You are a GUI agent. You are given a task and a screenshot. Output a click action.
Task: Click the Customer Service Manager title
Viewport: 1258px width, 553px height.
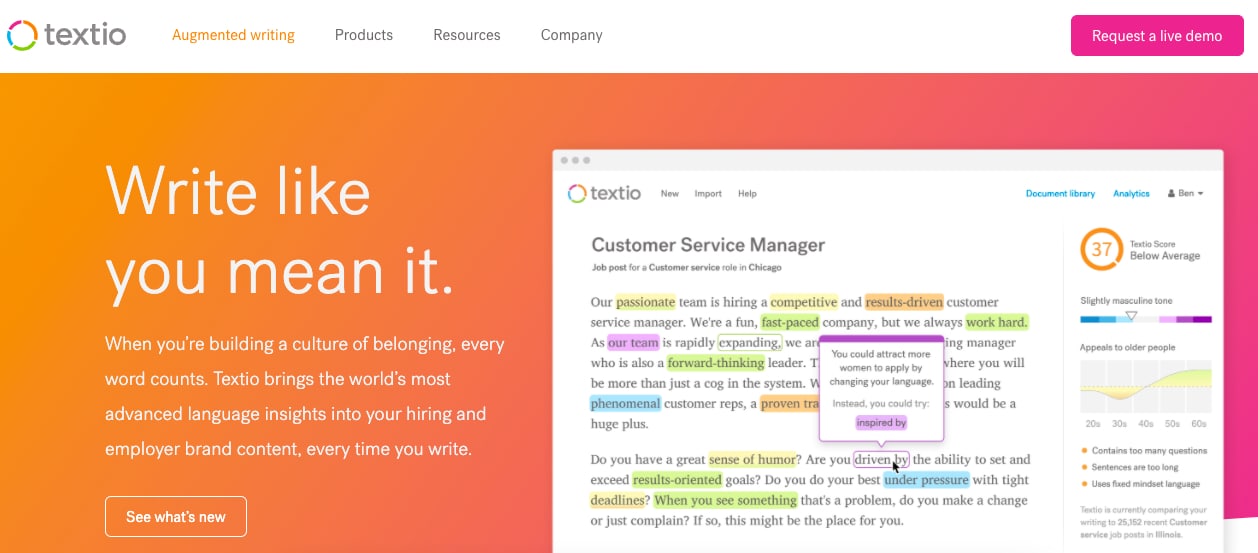708,245
